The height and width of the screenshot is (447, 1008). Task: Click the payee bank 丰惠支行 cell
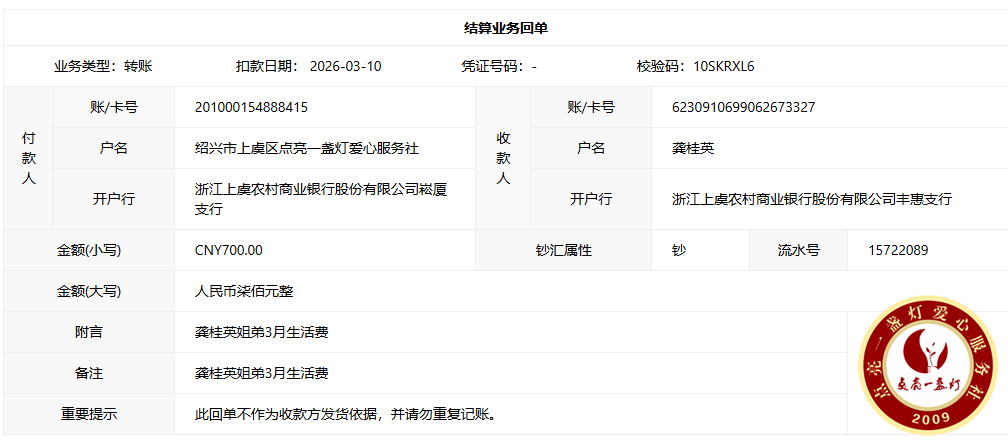click(x=811, y=199)
